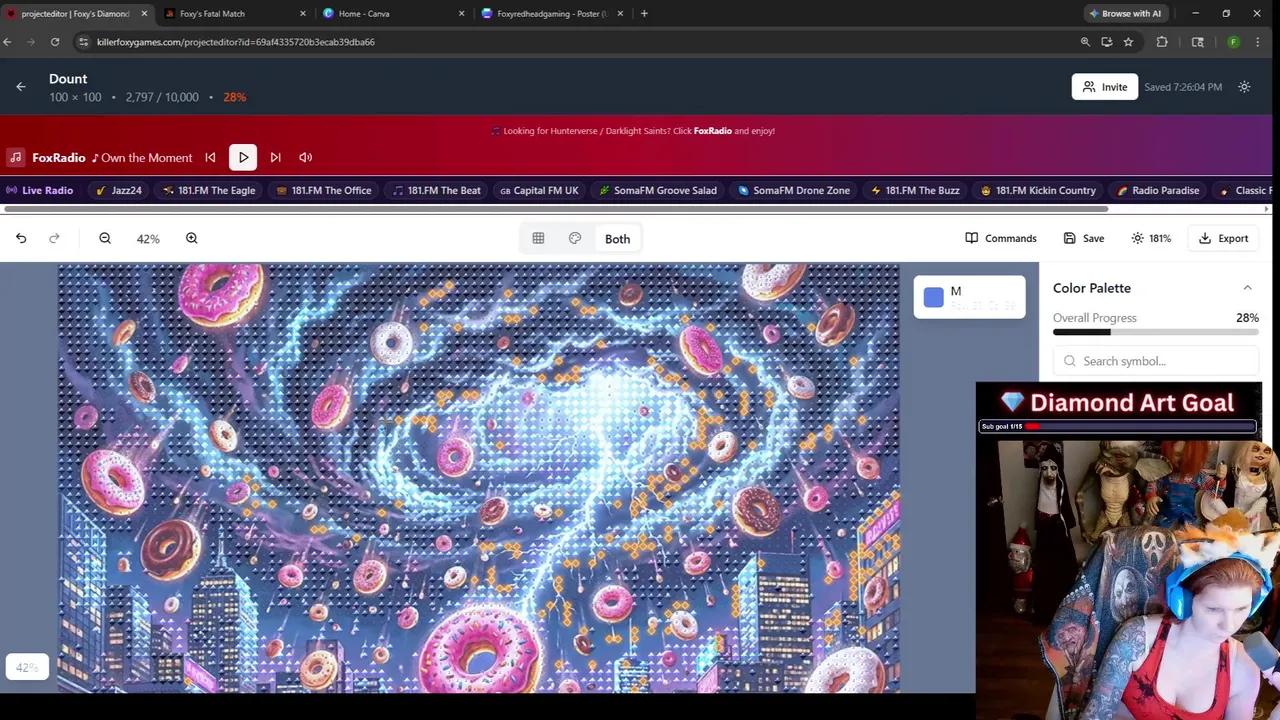Toggle light/dark theme sun icon
The width and height of the screenshot is (1280, 720).
tap(1244, 87)
